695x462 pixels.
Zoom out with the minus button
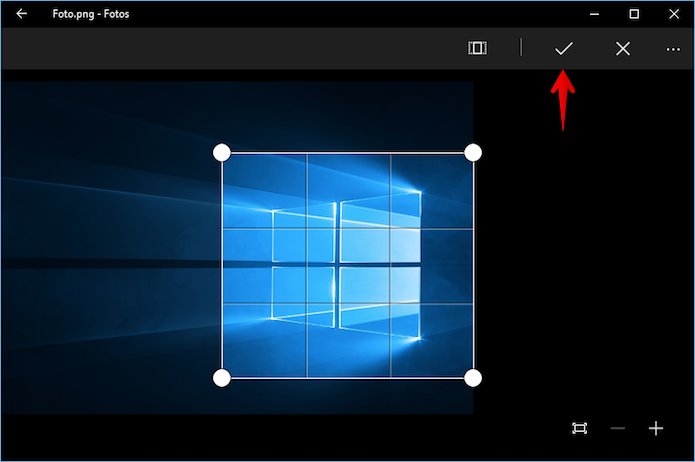(617, 428)
